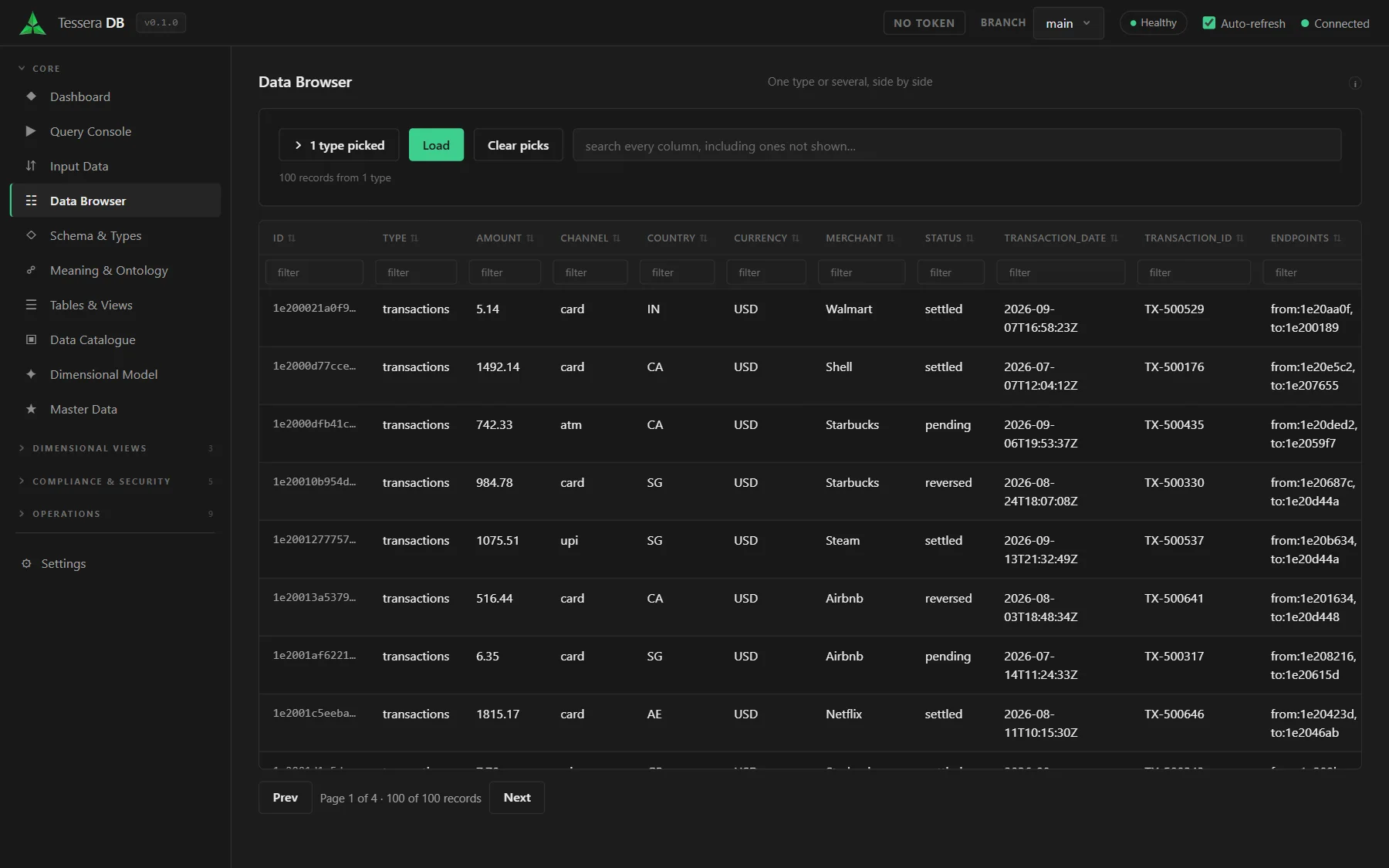This screenshot has width=1389, height=868.
Task: Open the Dashboard page
Action: (x=116, y=96)
